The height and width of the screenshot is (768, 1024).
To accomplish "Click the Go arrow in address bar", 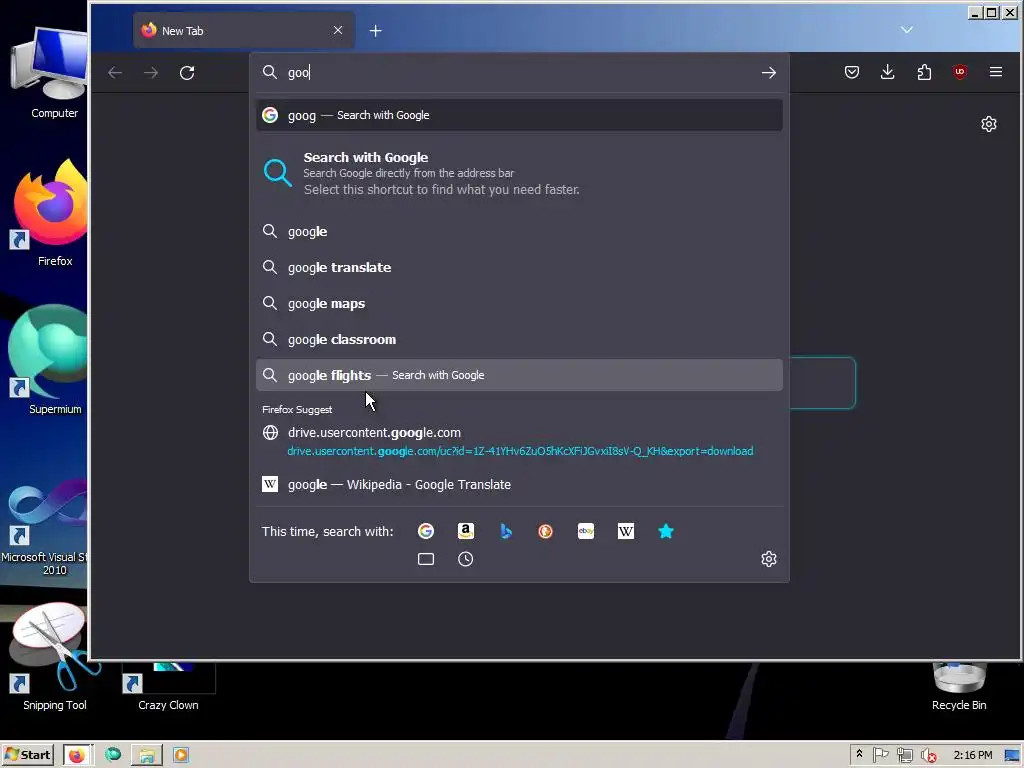I will 769,72.
